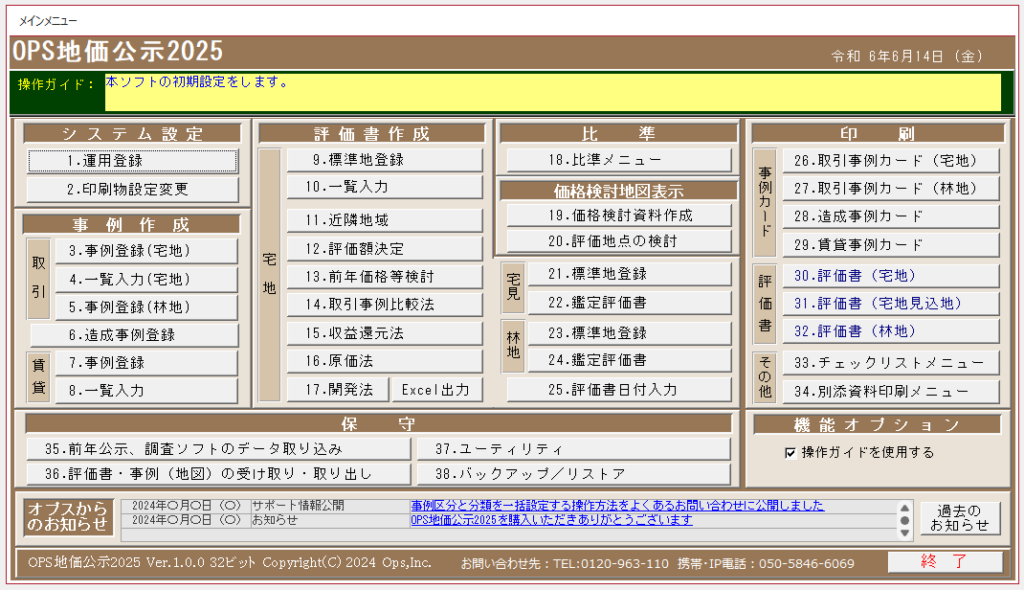Launch 14.取引事例比較法
Viewport: 1024px width, 590px height.
point(384,304)
